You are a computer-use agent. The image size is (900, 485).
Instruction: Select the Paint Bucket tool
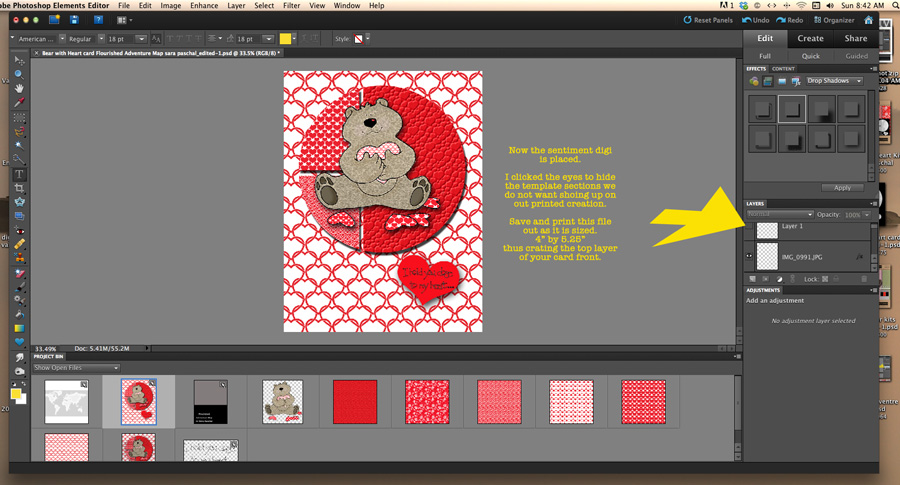19,315
